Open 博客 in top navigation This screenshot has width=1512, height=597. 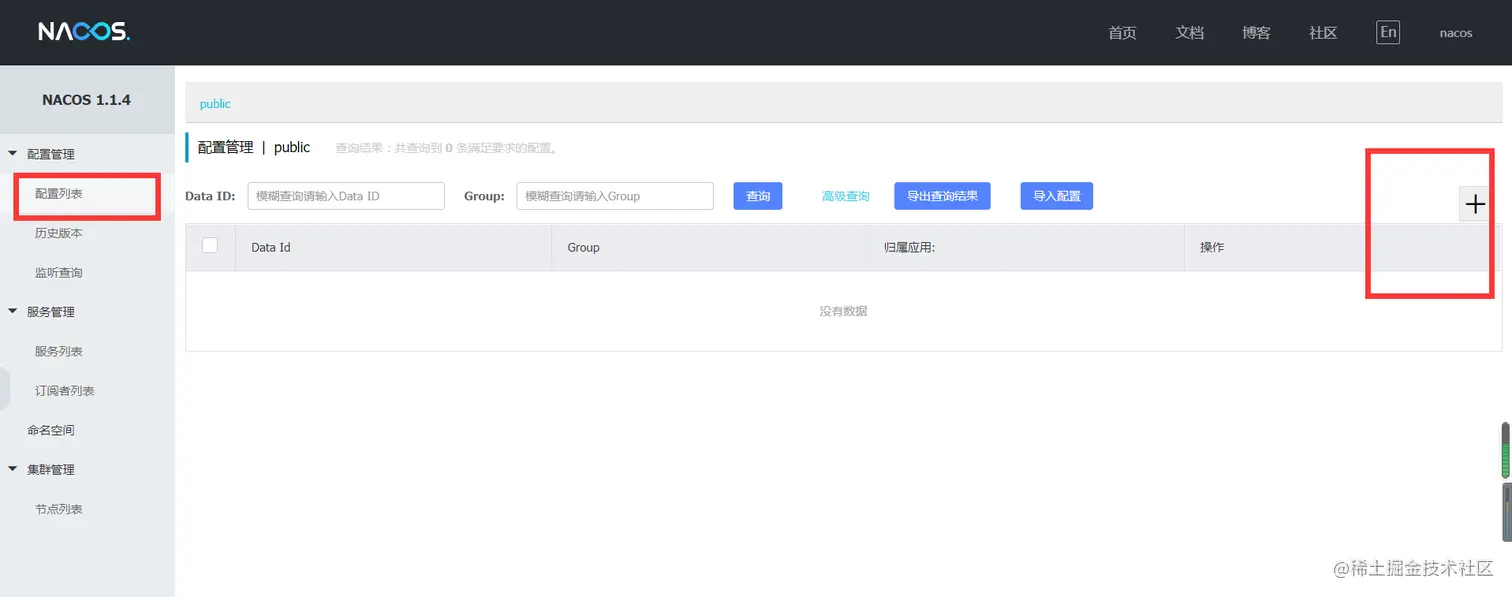[x=1256, y=33]
